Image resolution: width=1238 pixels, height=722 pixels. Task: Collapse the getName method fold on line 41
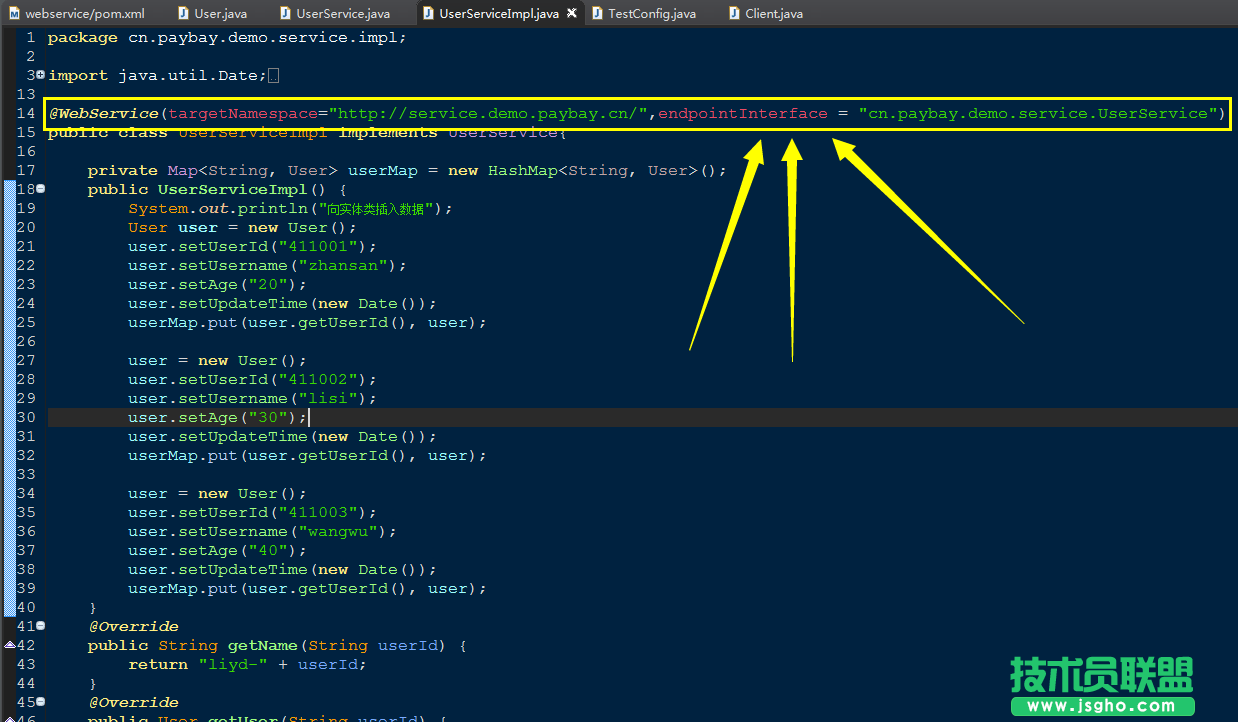coord(38,626)
